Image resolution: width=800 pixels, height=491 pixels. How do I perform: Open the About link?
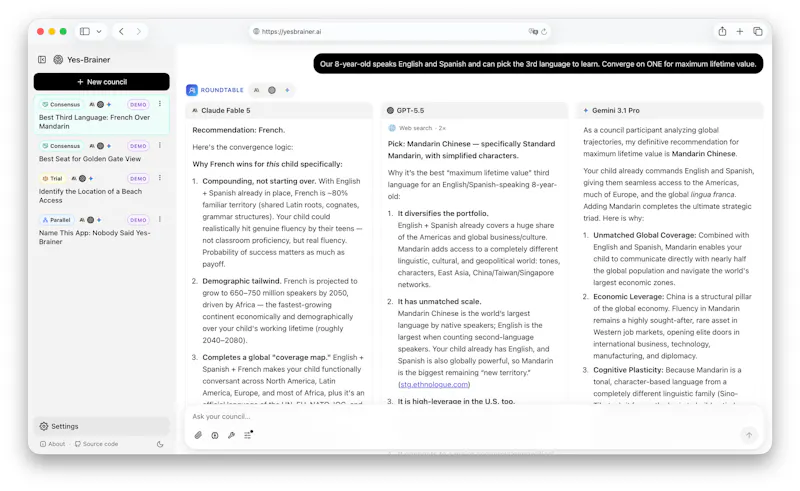coord(53,444)
